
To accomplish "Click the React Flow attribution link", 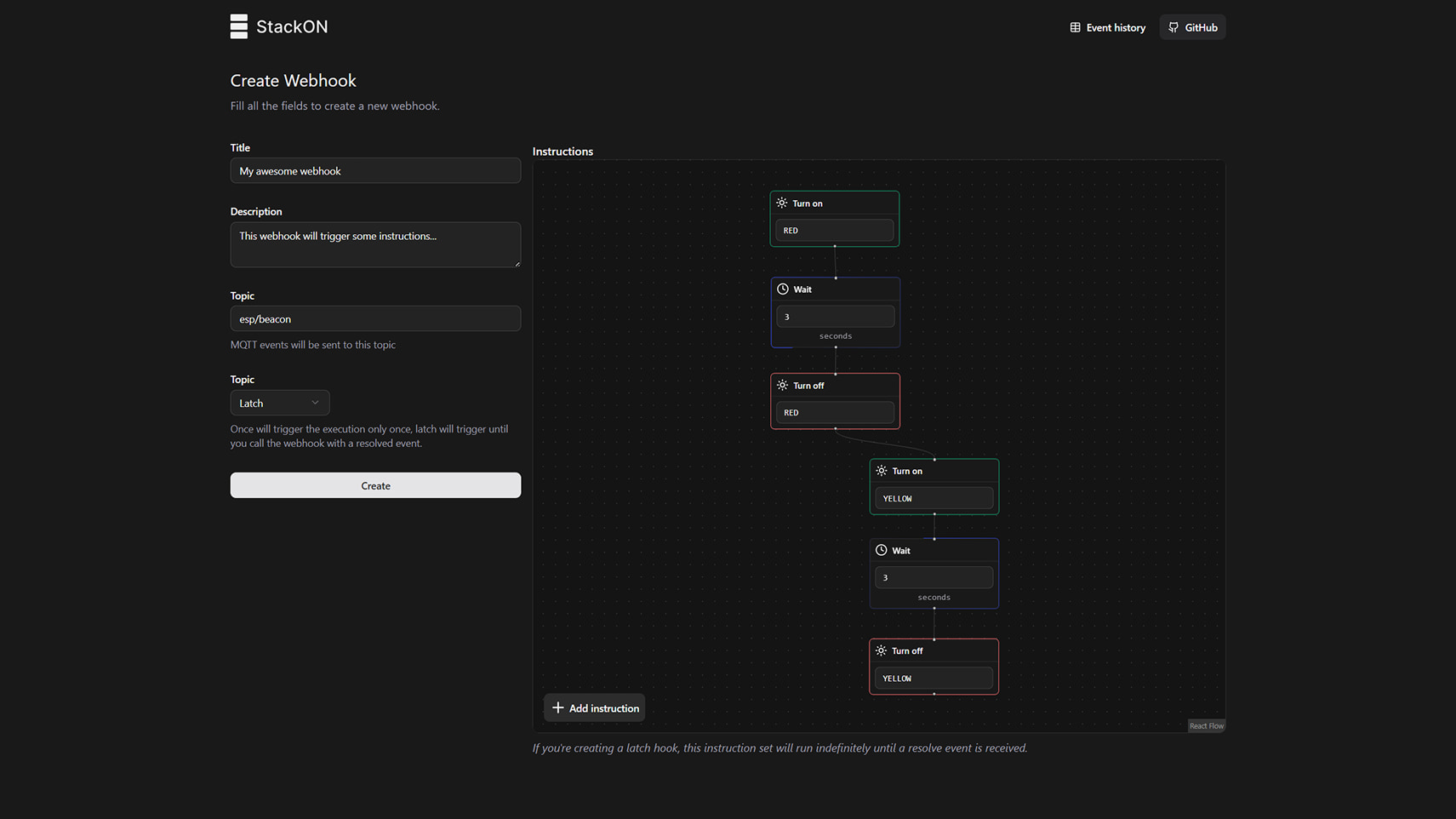I will (1206, 726).
